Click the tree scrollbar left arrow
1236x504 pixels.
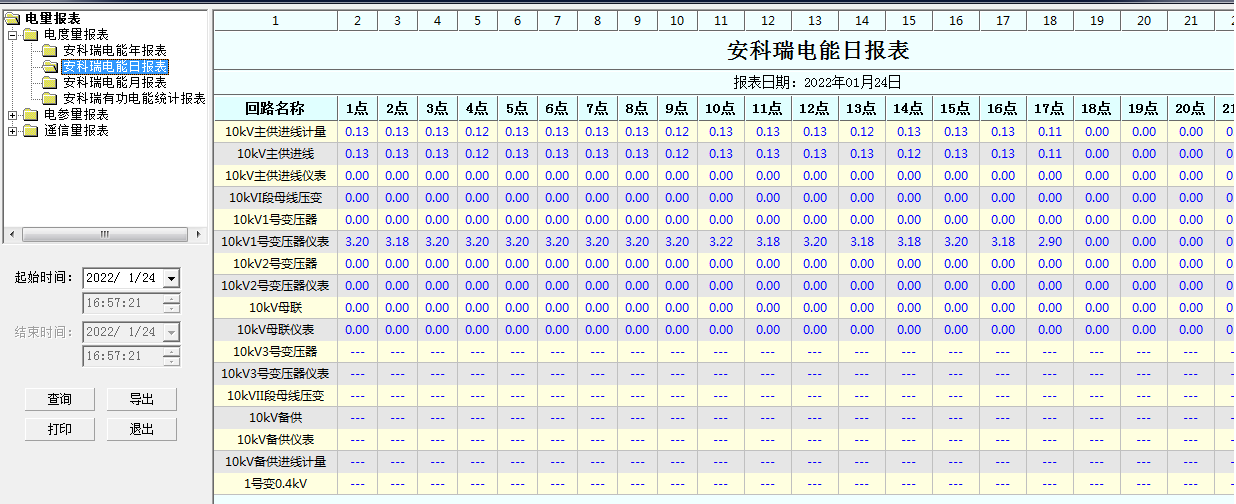(11, 234)
